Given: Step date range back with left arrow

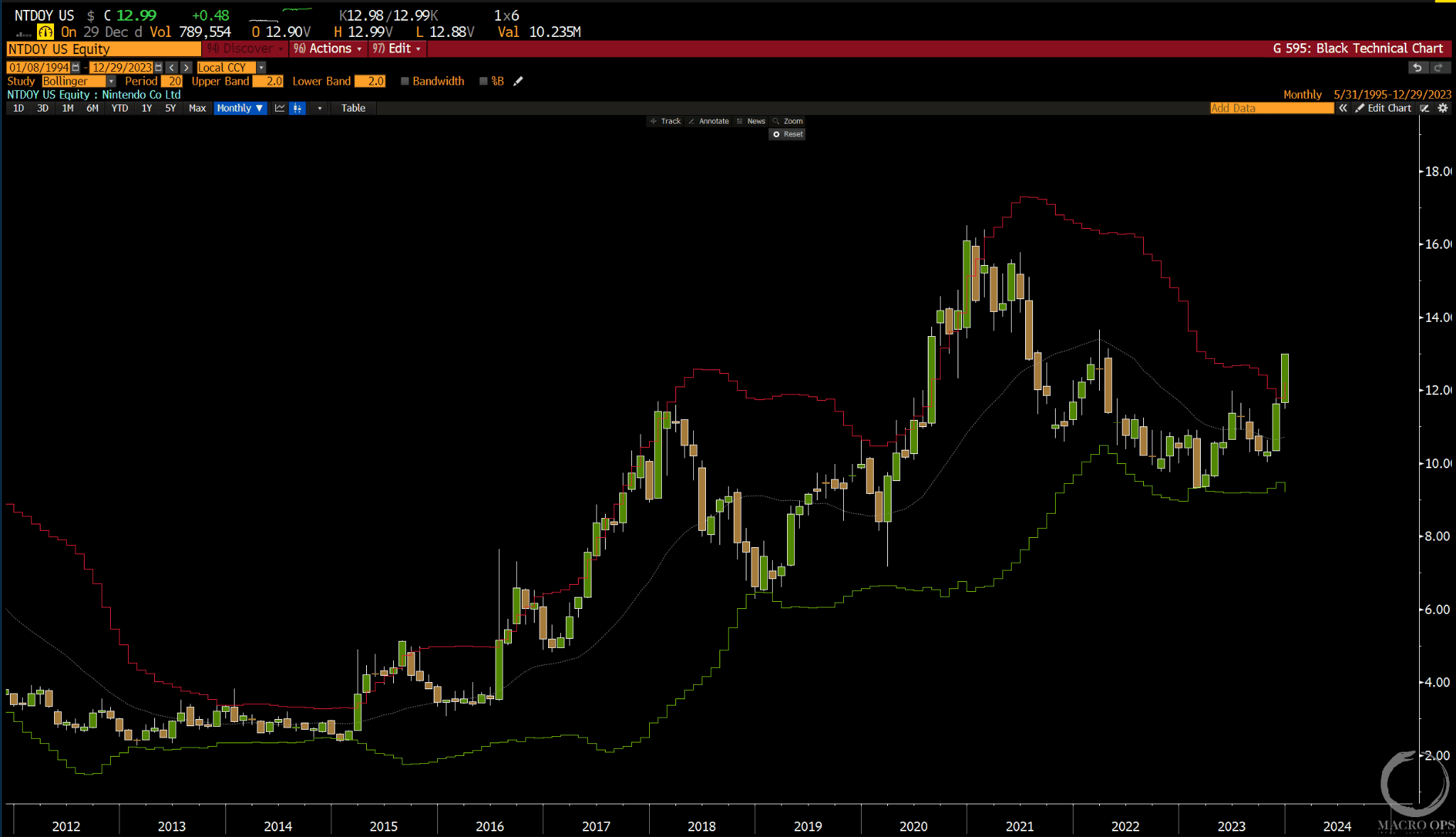Looking at the screenshot, I should point(172,67).
